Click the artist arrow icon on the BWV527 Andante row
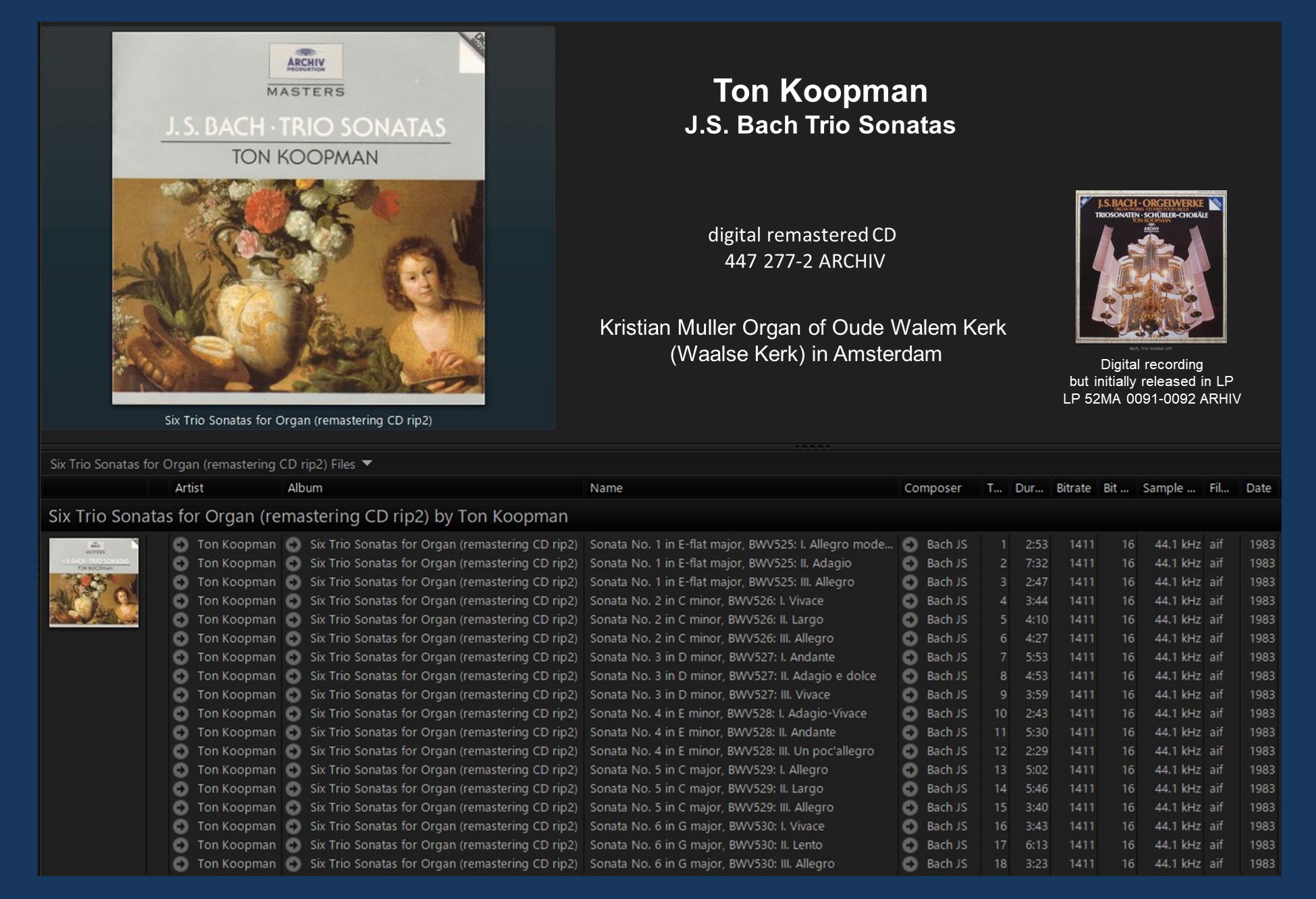1316x899 pixels. [x=181, y=657]
